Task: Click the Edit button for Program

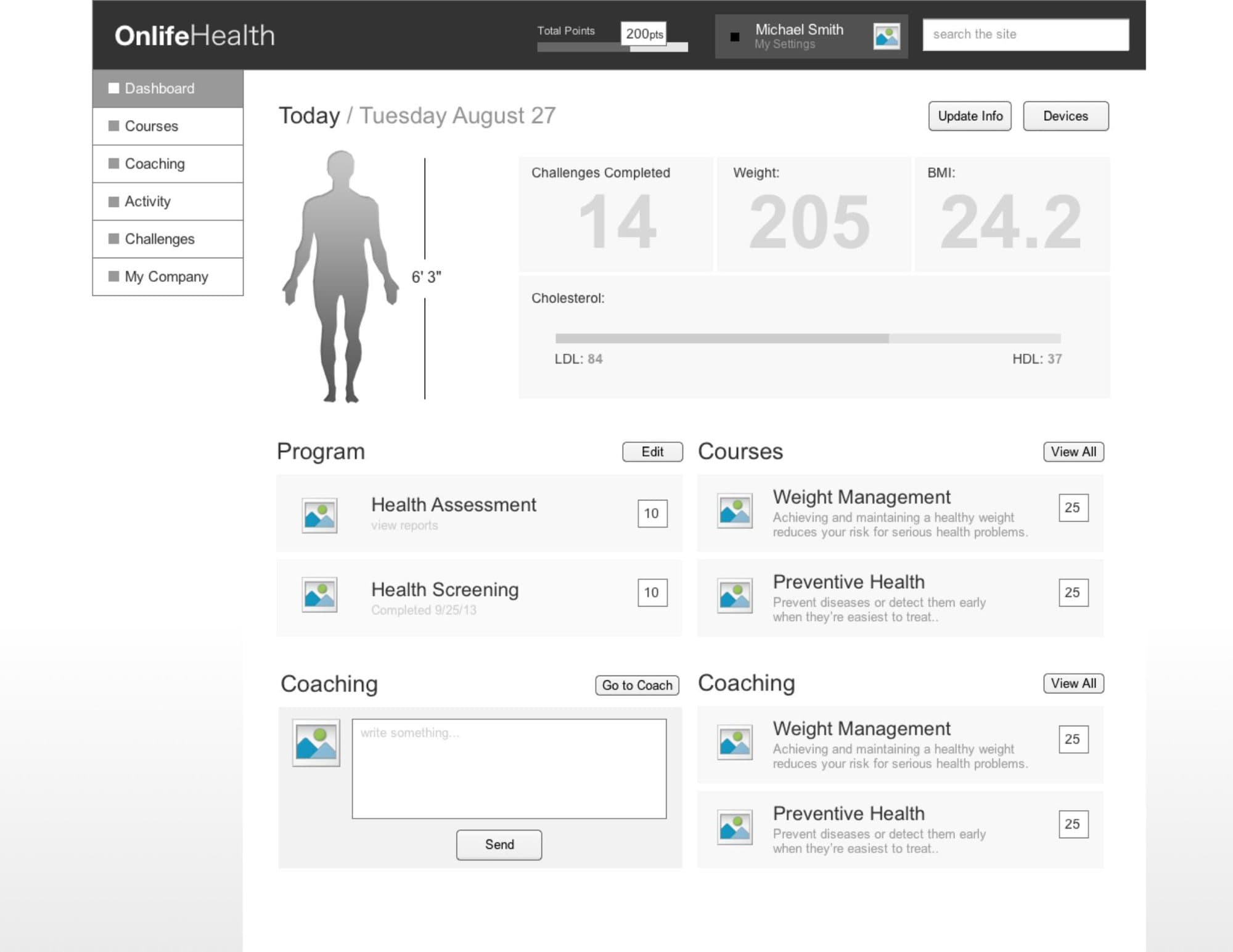Action: [x=652, y=452]
